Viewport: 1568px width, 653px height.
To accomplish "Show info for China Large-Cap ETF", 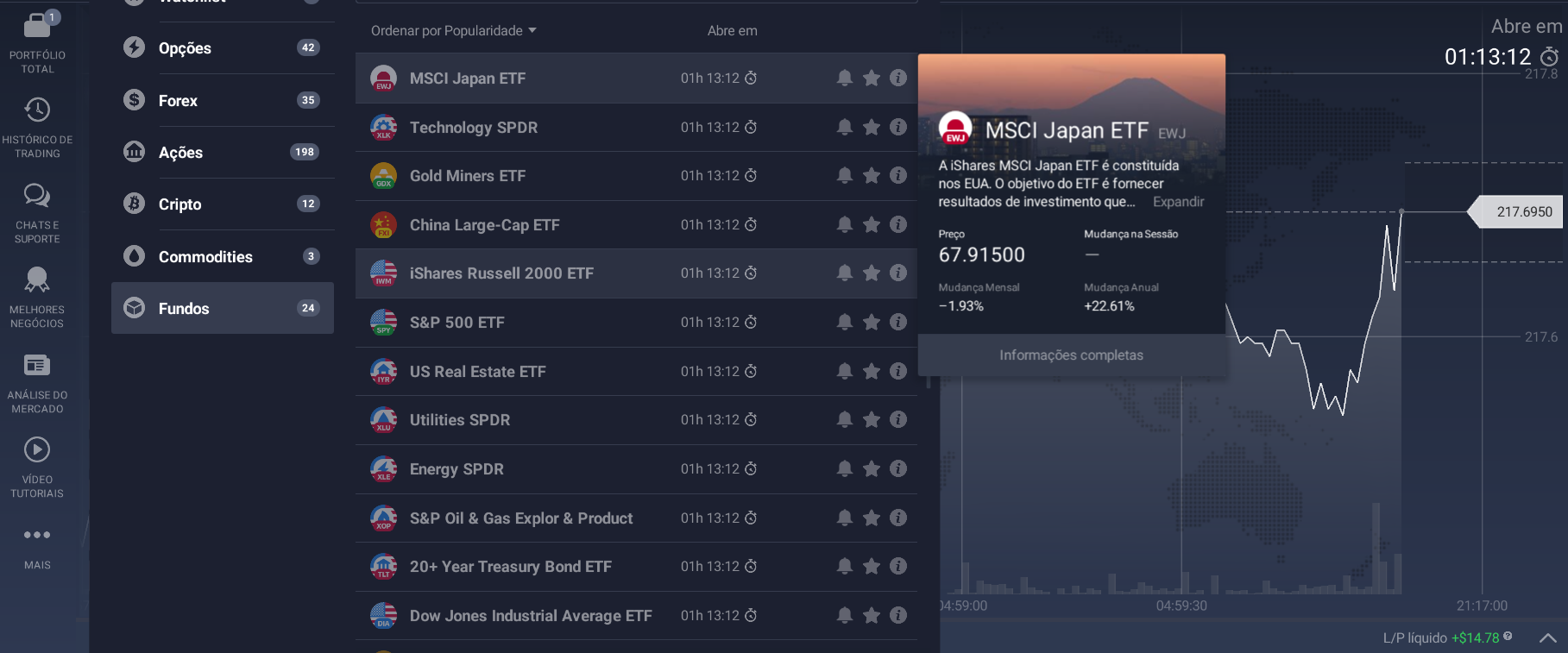I will 898,224.
